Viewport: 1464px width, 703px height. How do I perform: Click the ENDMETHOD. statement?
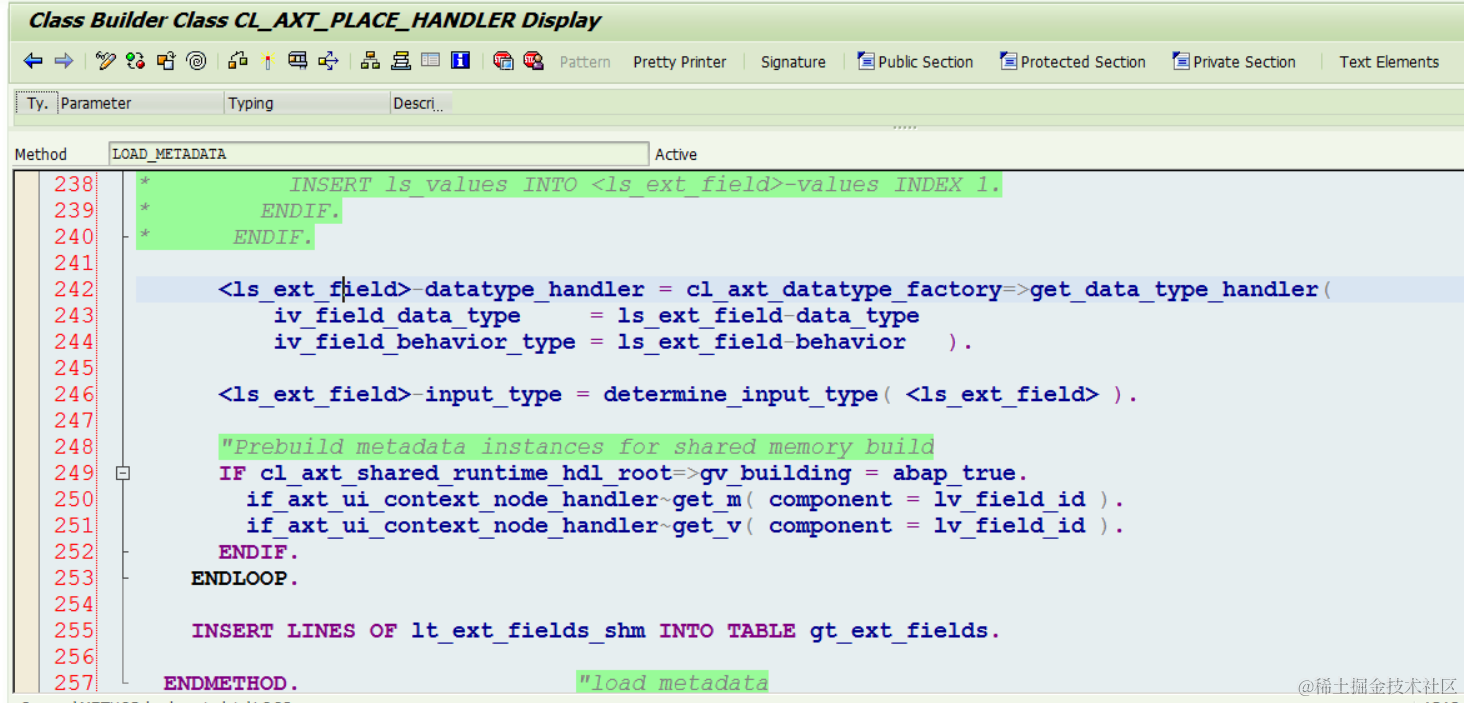coord(231,683)
